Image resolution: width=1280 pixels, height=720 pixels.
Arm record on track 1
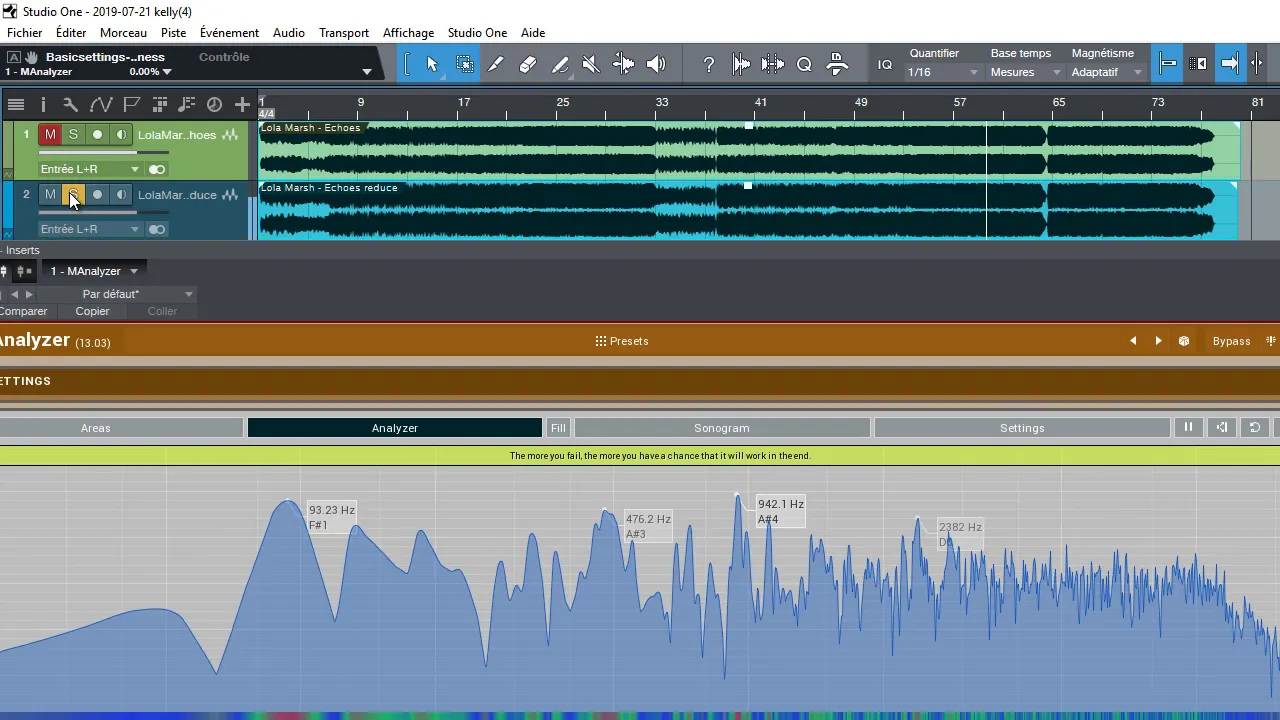click(97, 135)
